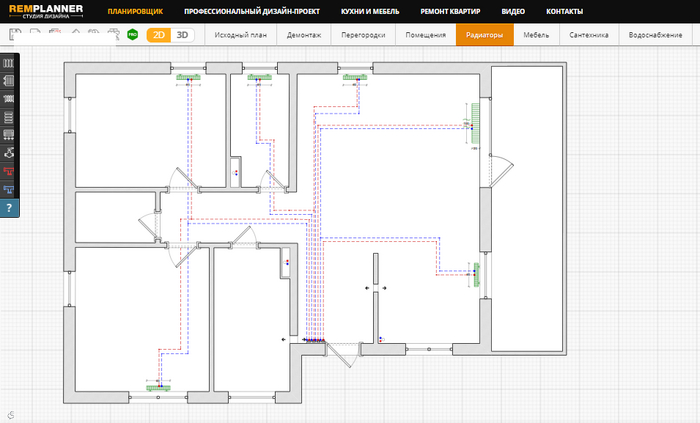Select the red supply pipe tool

(x=9, y=171)
